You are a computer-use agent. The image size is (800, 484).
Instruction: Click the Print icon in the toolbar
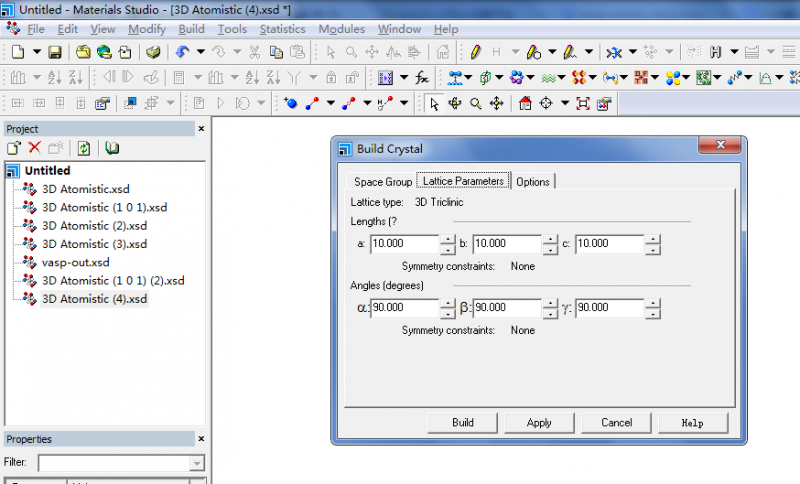click(153, 52)
